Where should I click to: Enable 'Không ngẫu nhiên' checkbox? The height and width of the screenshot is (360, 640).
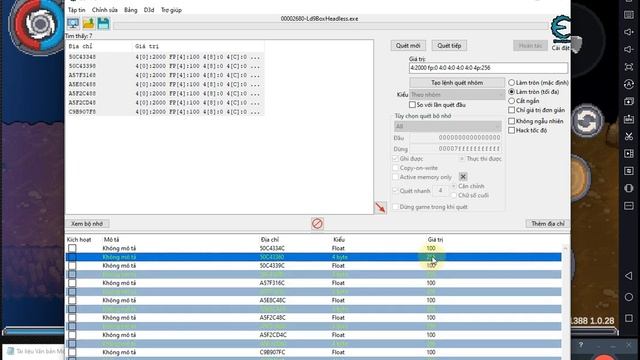[x=511, y=121]
